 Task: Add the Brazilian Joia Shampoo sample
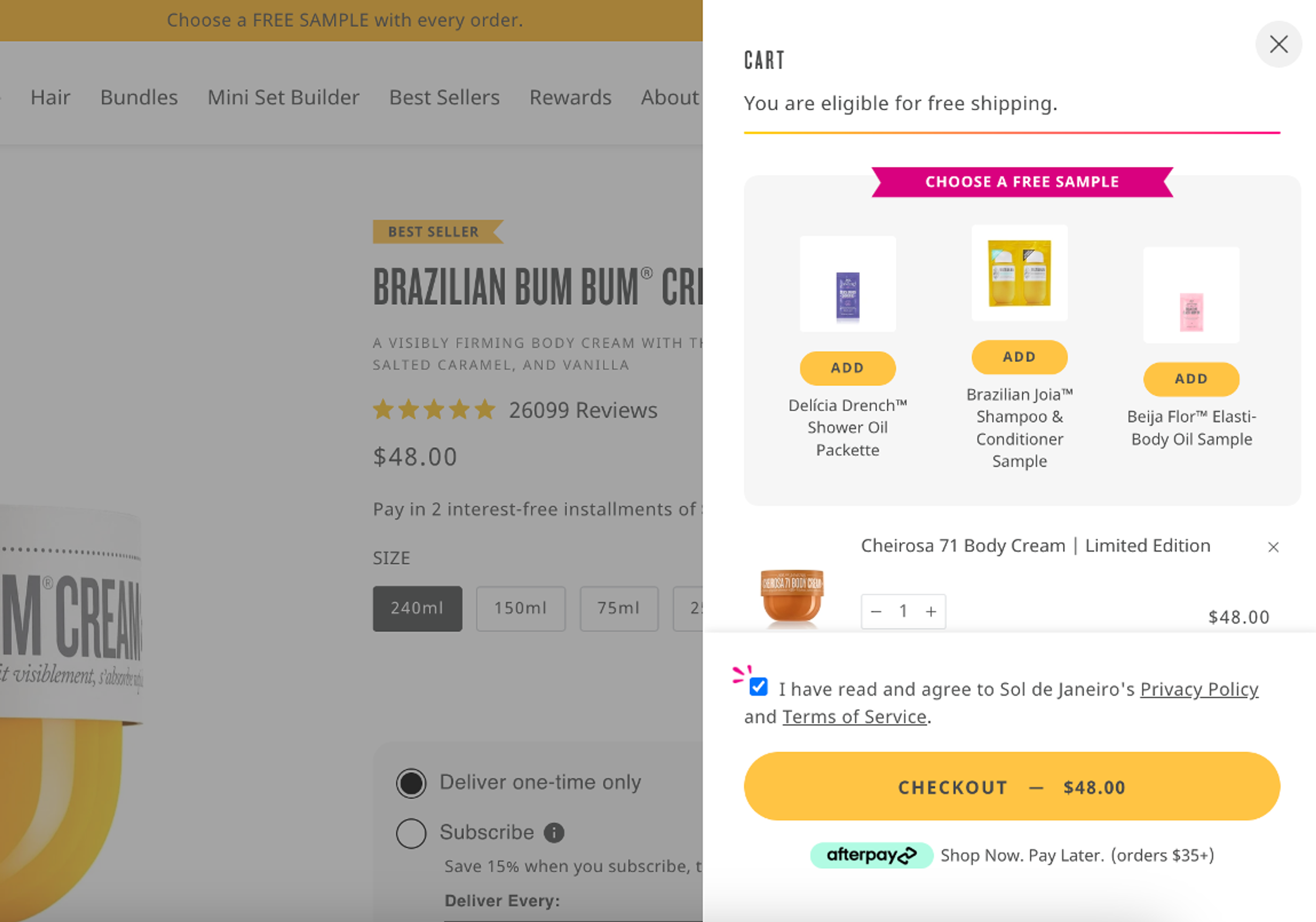tap(1019, 356)
